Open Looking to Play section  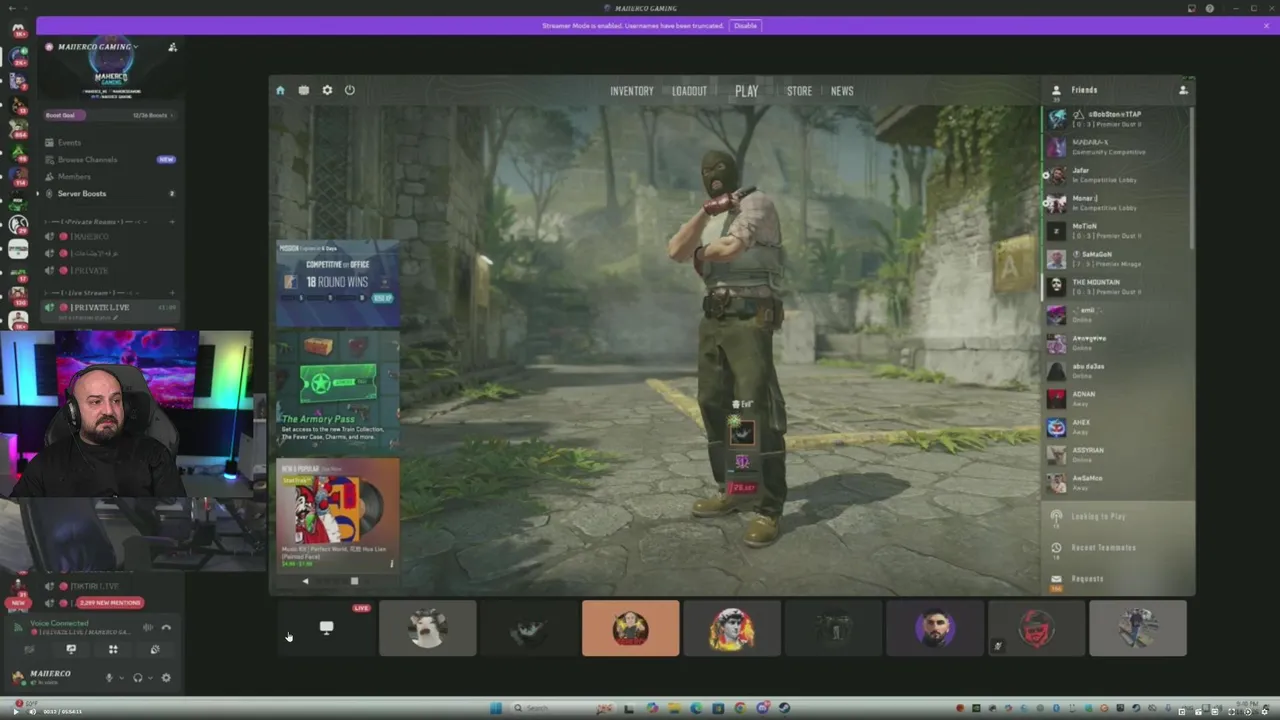[x=1118, y=517]
